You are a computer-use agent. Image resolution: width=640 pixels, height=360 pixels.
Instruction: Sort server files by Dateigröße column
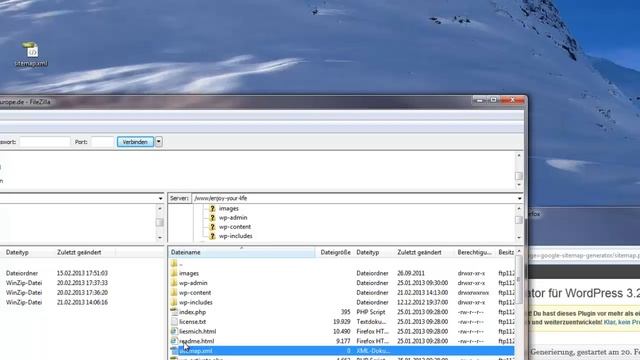pyautogui.click(x=334, y=252)
